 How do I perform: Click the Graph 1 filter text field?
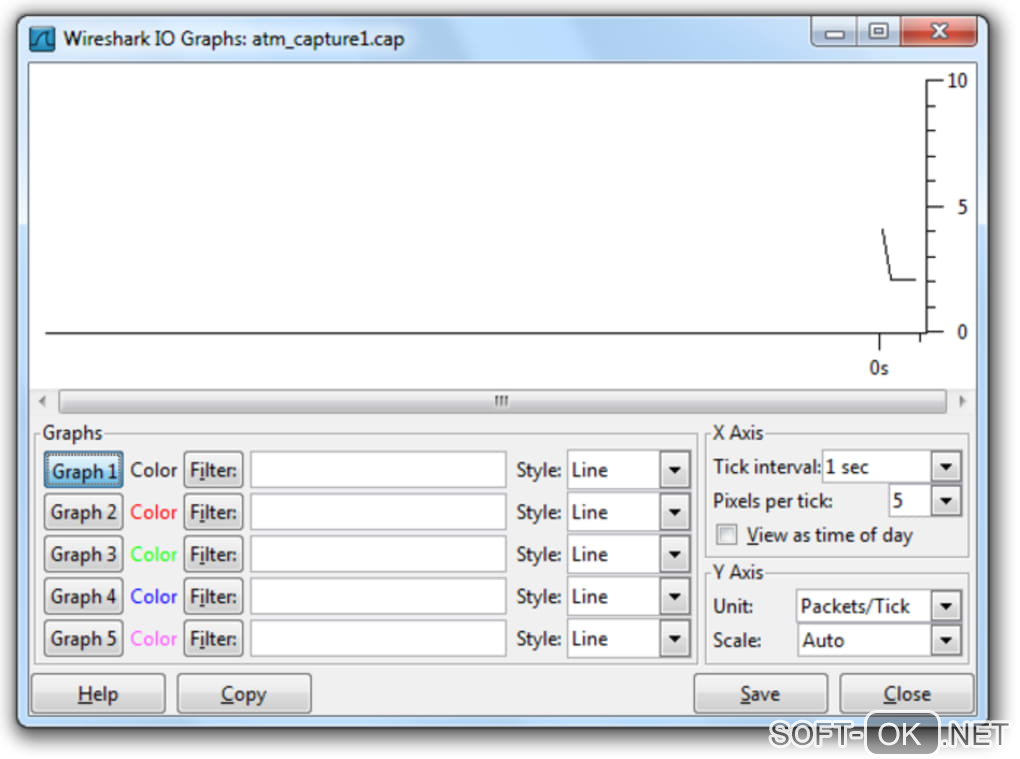pyautogui.click(x=378, y=470)
